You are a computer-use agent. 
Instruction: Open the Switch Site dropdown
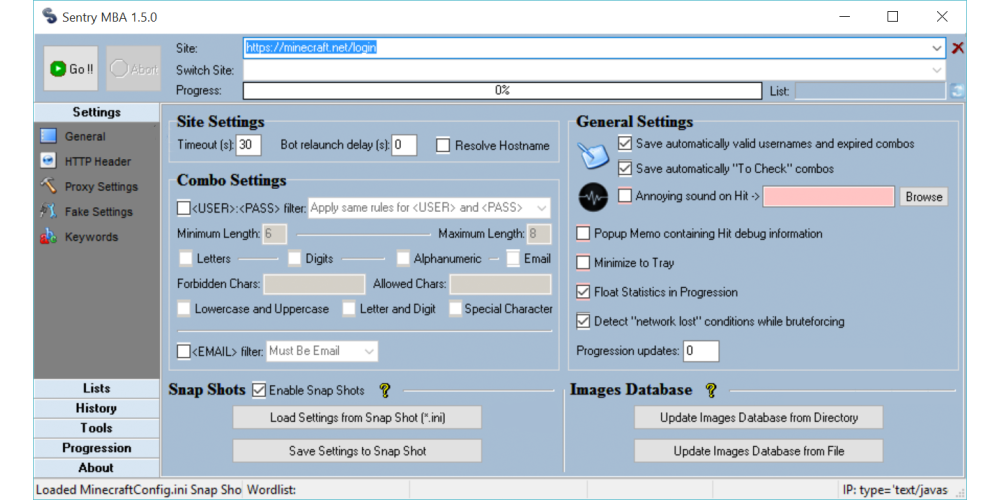coord(936,70)
